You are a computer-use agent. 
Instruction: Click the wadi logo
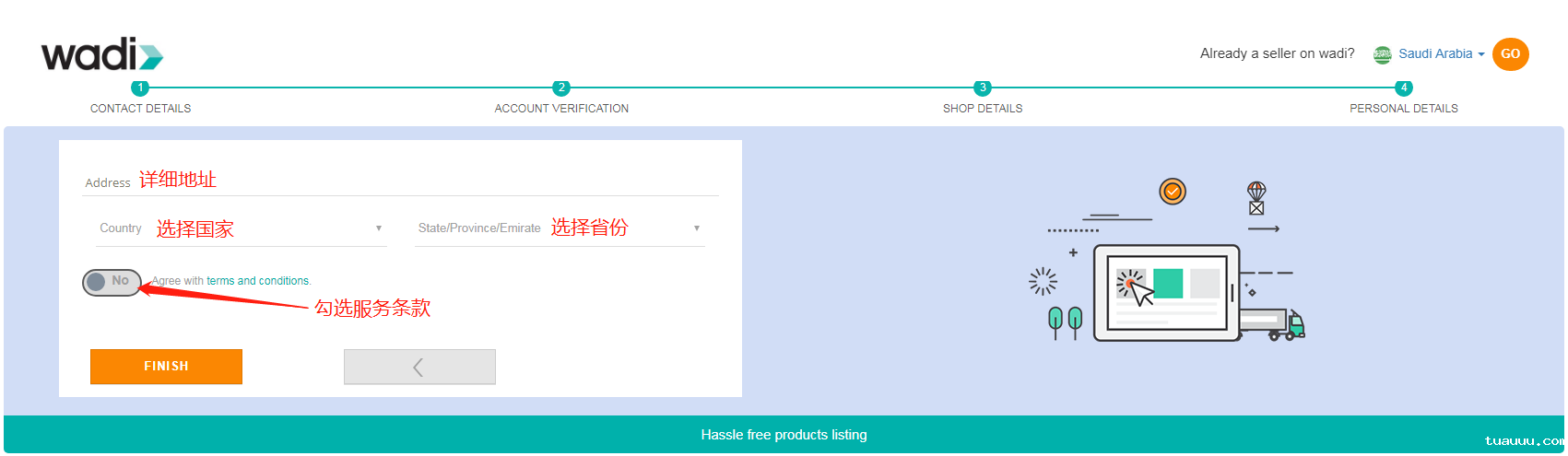[x=101, y=55]
